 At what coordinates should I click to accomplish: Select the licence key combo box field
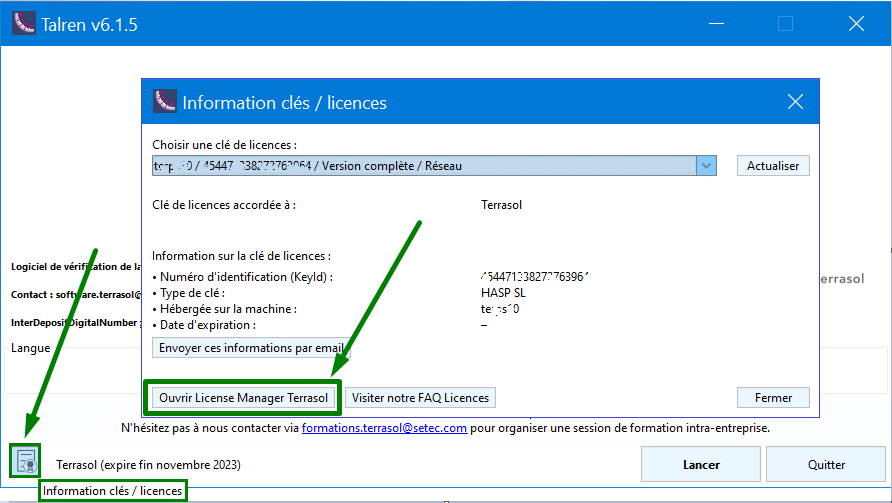tap(434, 166)
